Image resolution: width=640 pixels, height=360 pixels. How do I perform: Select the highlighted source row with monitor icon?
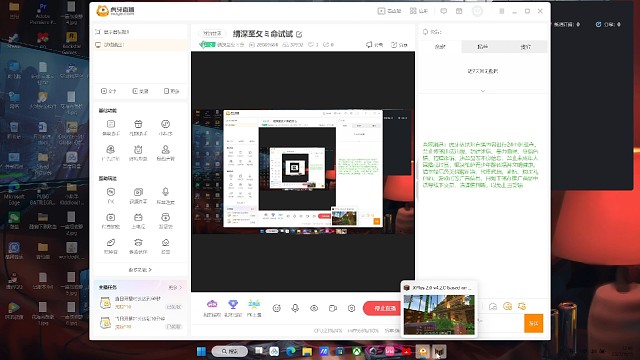tap(140, 45)
